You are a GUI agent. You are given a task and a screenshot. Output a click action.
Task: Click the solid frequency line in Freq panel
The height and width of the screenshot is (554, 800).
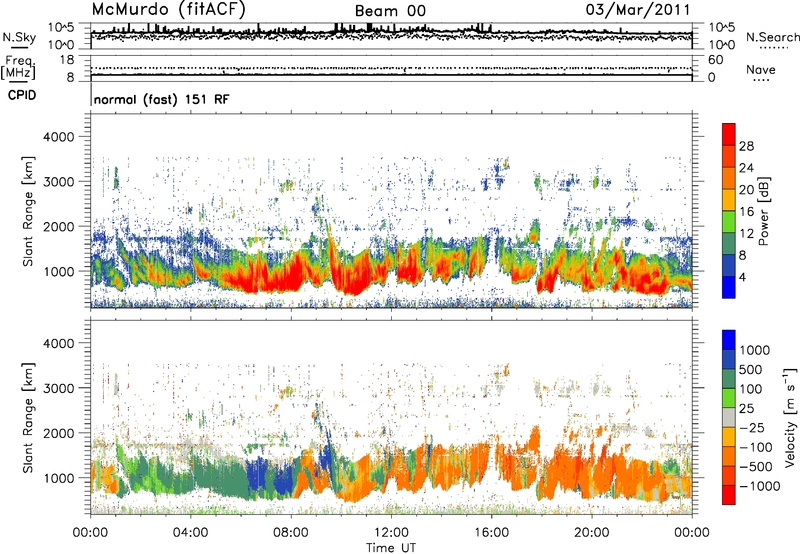[x=391, y=75]
